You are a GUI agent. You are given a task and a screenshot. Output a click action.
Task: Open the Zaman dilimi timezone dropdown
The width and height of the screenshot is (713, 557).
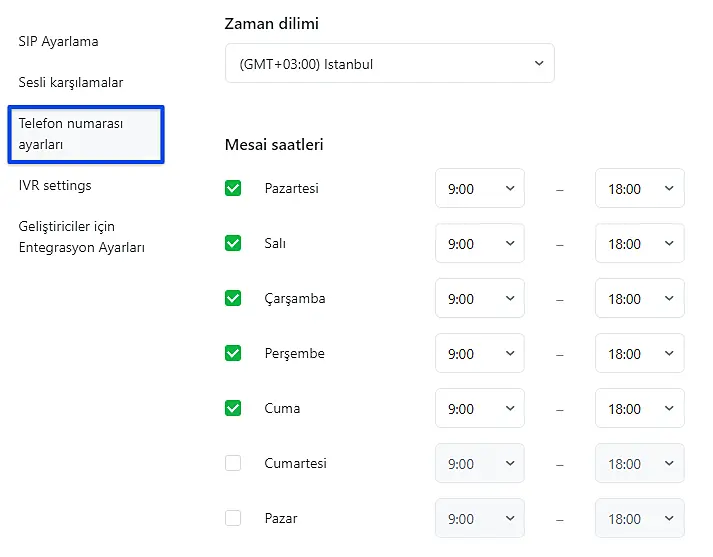(389, 63)
